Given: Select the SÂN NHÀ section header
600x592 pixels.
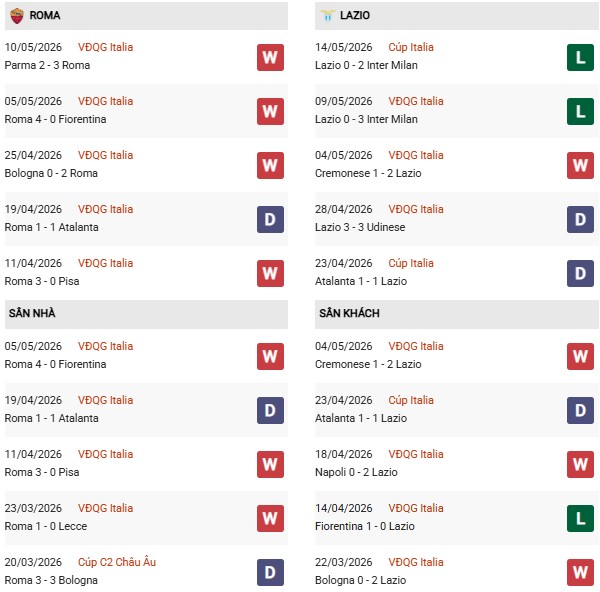Looking at the screenshot, I should 146,314.
